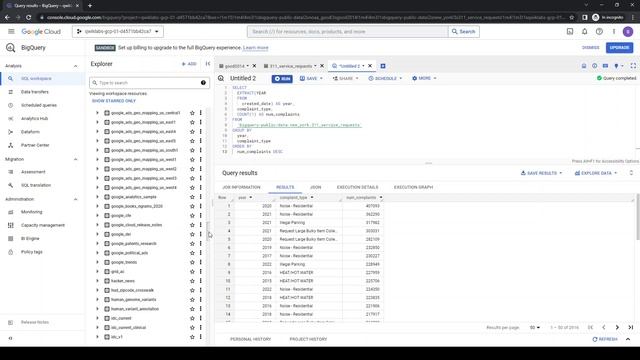Open Capacity management in the sidebar

pyautogui.click(x=43, y=225)
